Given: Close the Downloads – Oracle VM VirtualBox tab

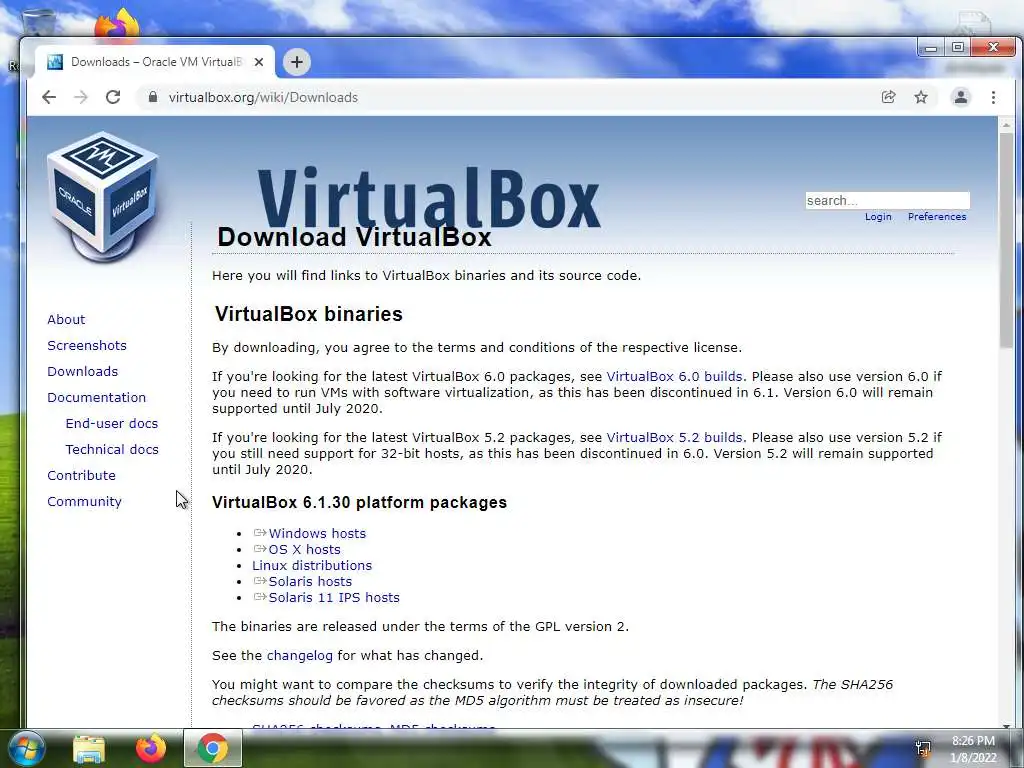Looking at the screenshot, I should (259, 62).
